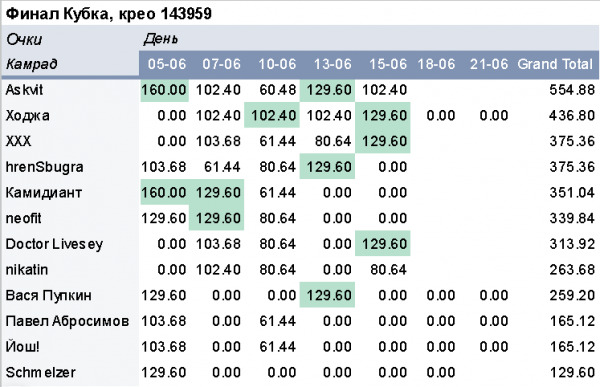Click the Askvit row name
The height and width of the screenshot is (387, 600).
coord(24,90)
